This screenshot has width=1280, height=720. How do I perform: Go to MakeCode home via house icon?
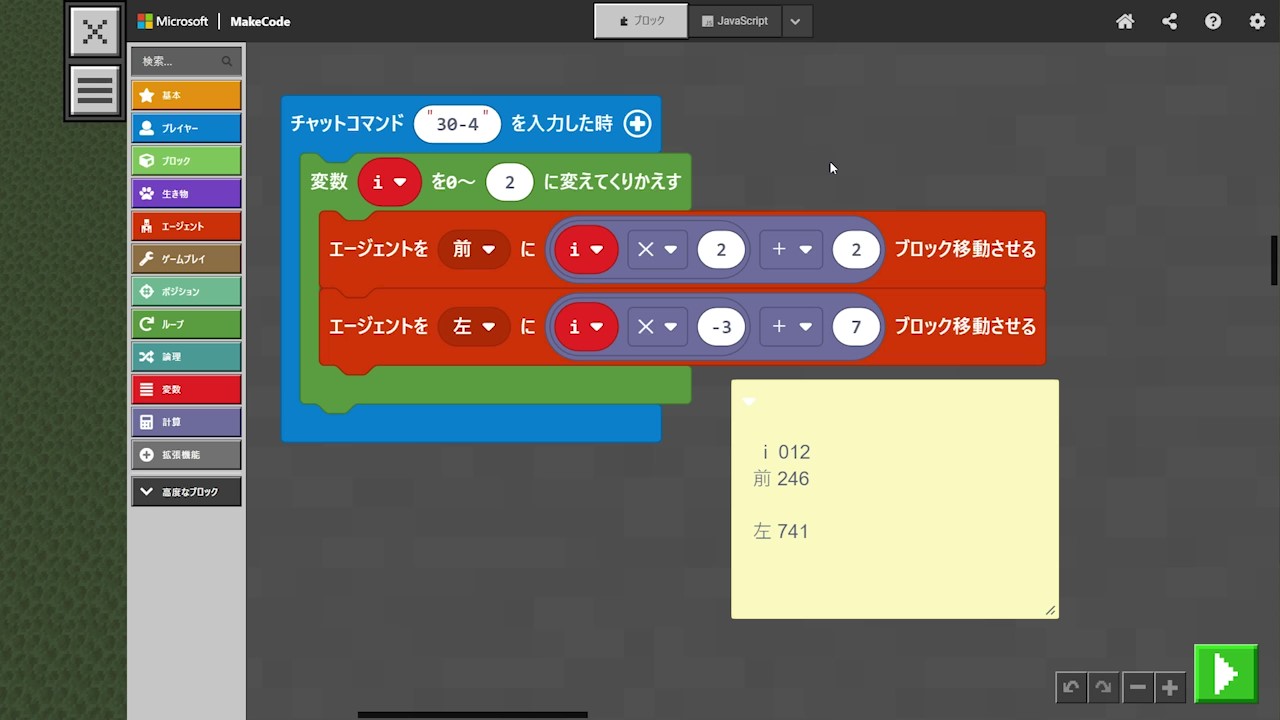pos(1125,21)
